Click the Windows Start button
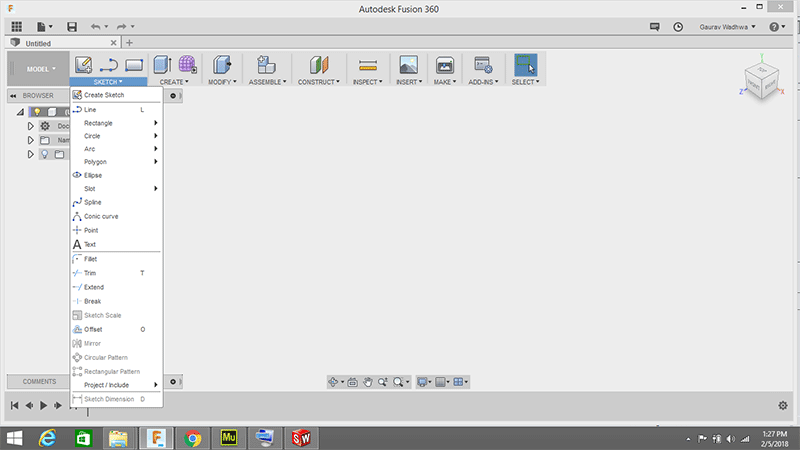The width and height of the screenshot is (800, 450). 14,438
